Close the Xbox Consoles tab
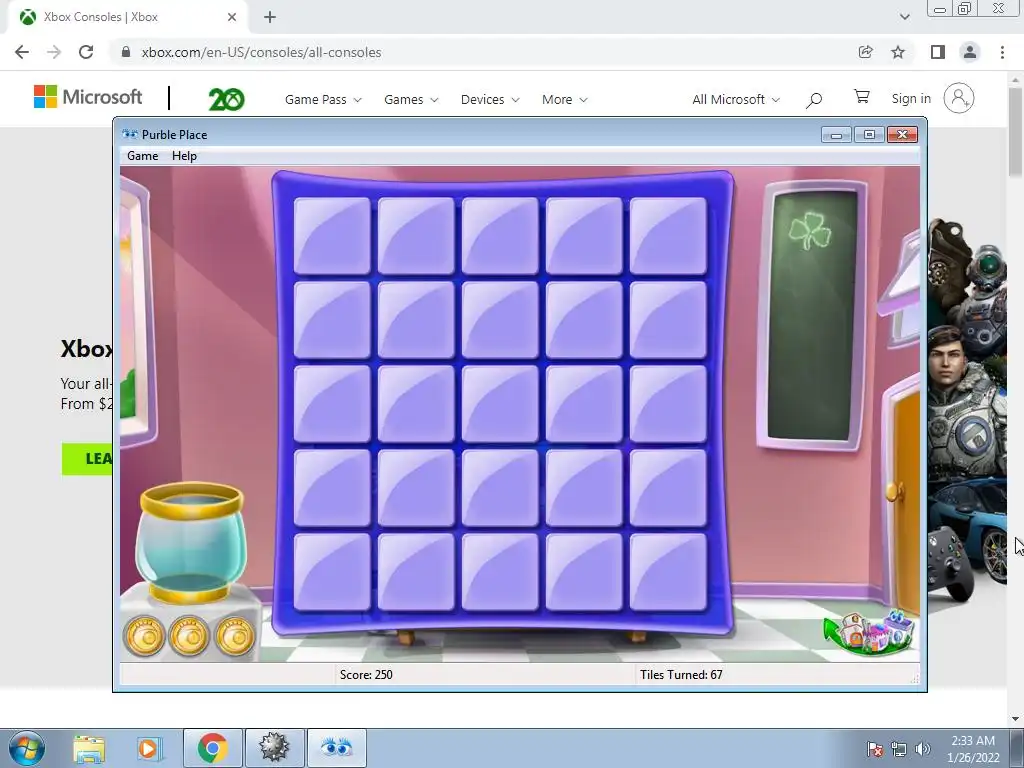This screenshot has width=1024, height=768. (x=232, y=17)
